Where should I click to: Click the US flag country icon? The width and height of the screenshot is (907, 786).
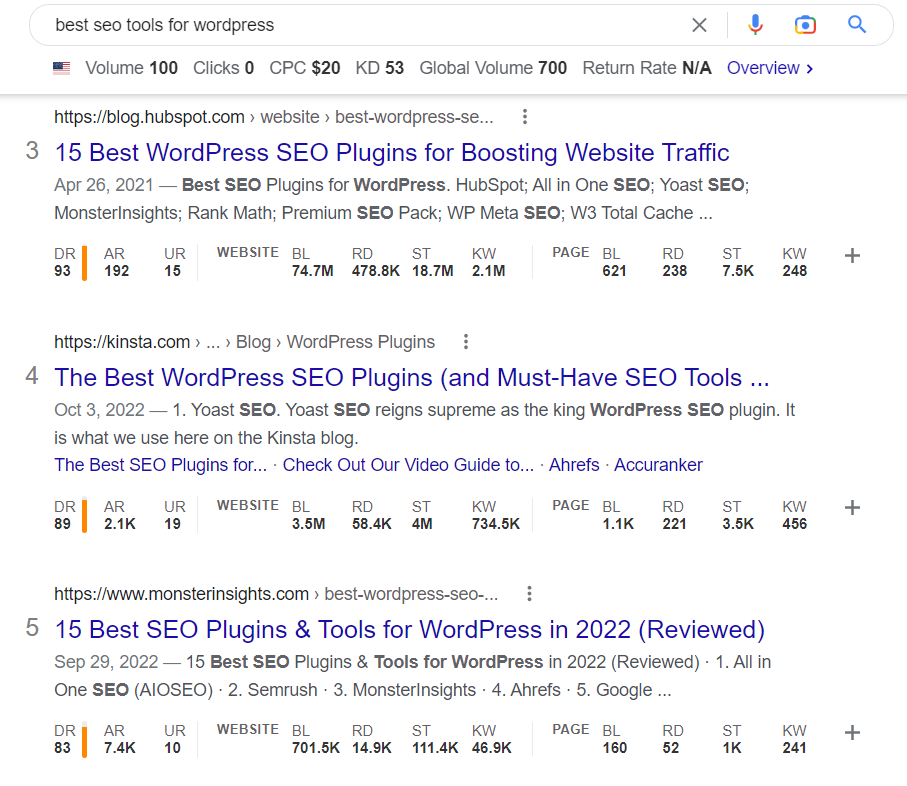coord(61,68)
